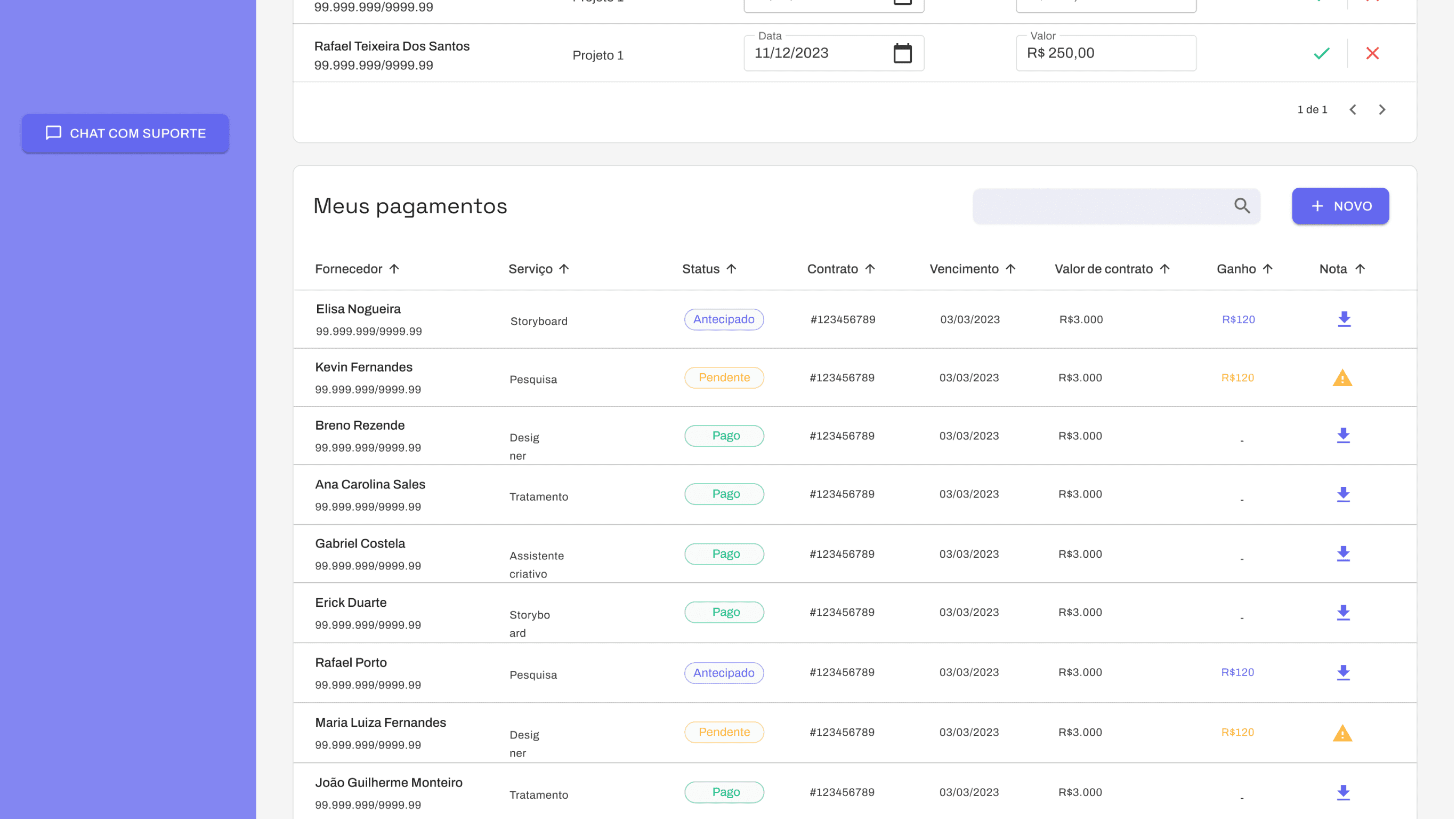Select supplier name Kevin Fernandes

point(363,368)
